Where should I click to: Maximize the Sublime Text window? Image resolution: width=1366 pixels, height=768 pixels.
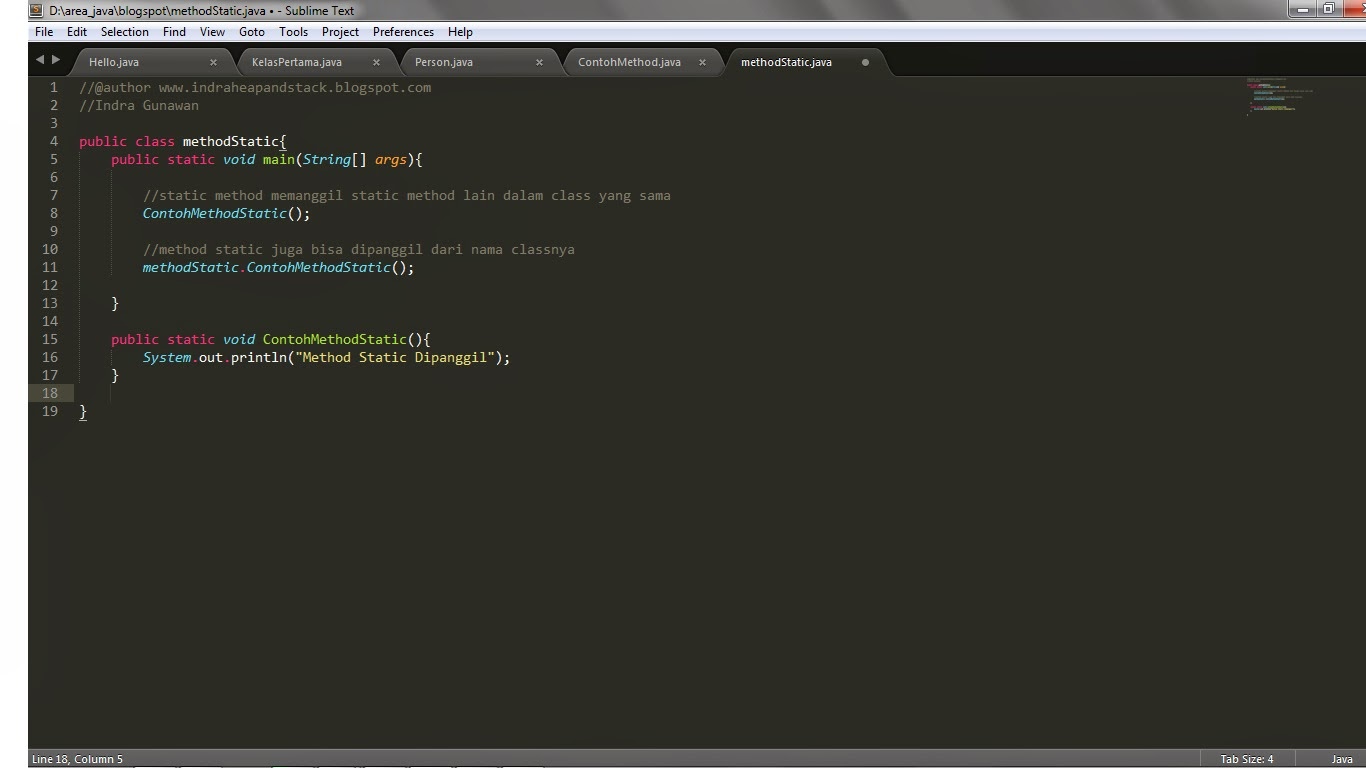(x=1329, y=9)
